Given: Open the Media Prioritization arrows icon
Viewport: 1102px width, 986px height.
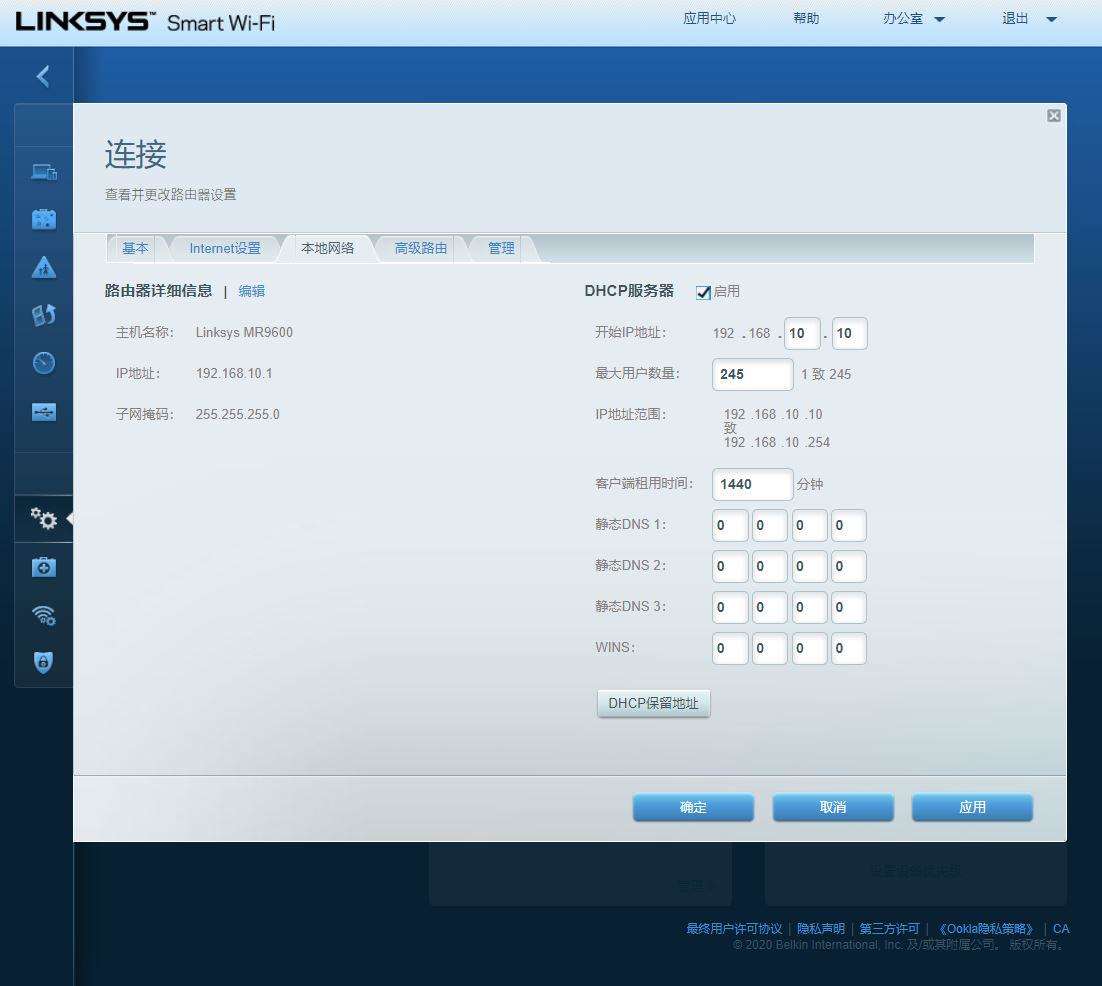Looking at the screenshot, I should pos(44,315).
